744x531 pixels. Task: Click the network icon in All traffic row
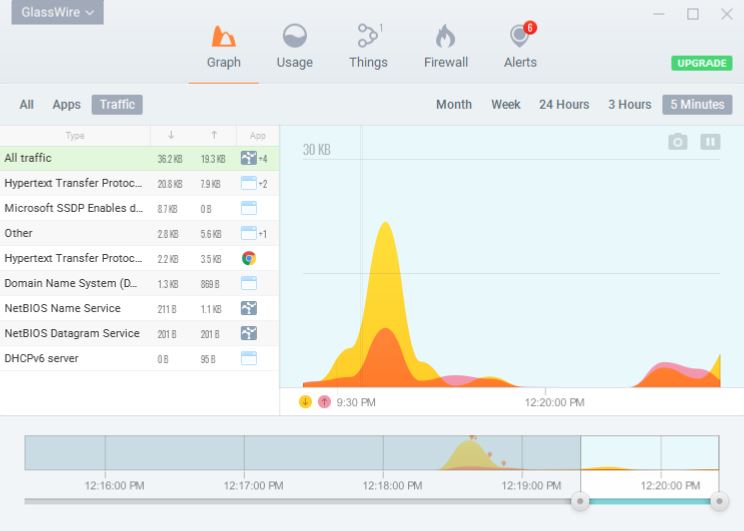[x=249, y=158]
